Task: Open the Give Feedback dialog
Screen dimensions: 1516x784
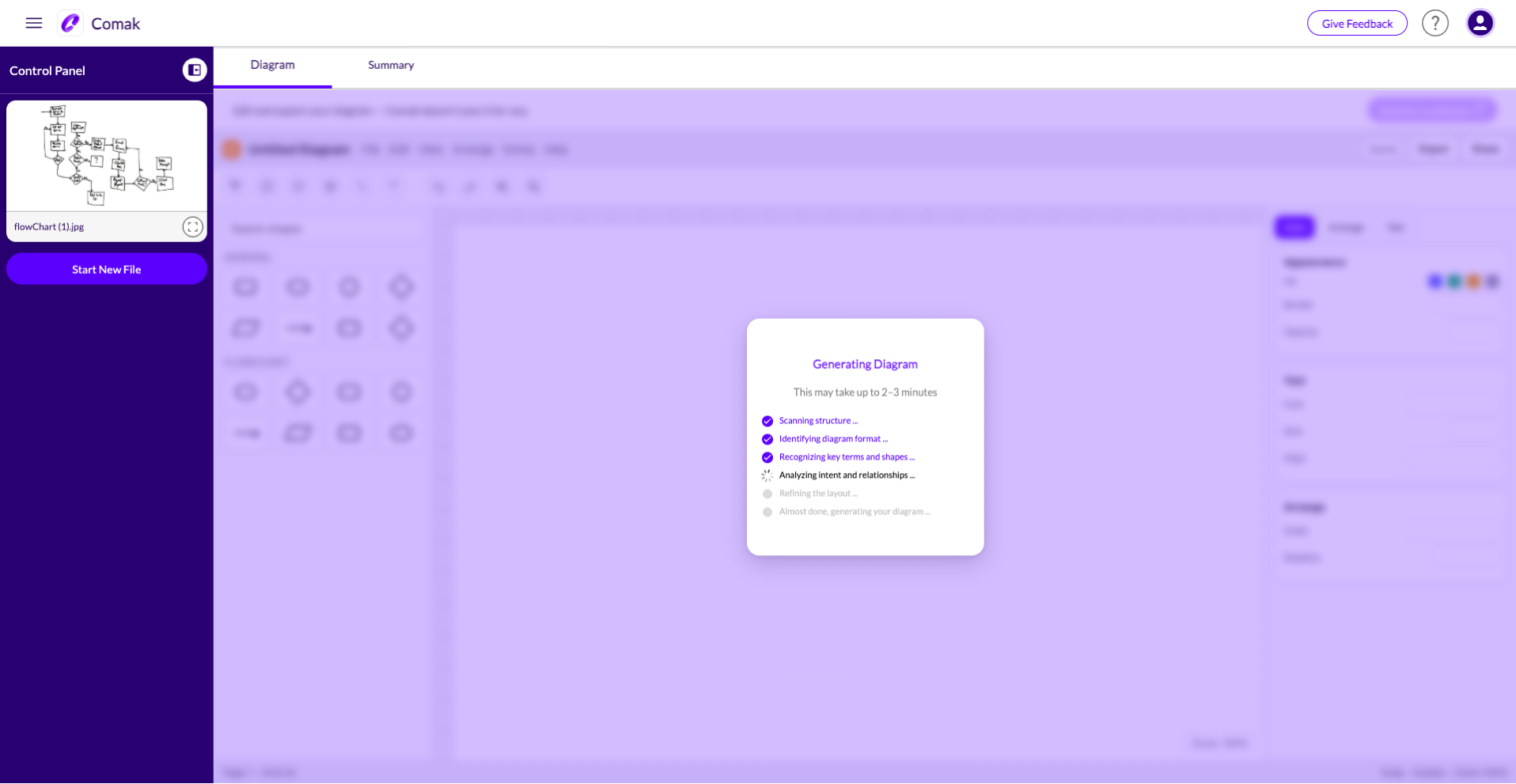Action: coord(1356,23)
